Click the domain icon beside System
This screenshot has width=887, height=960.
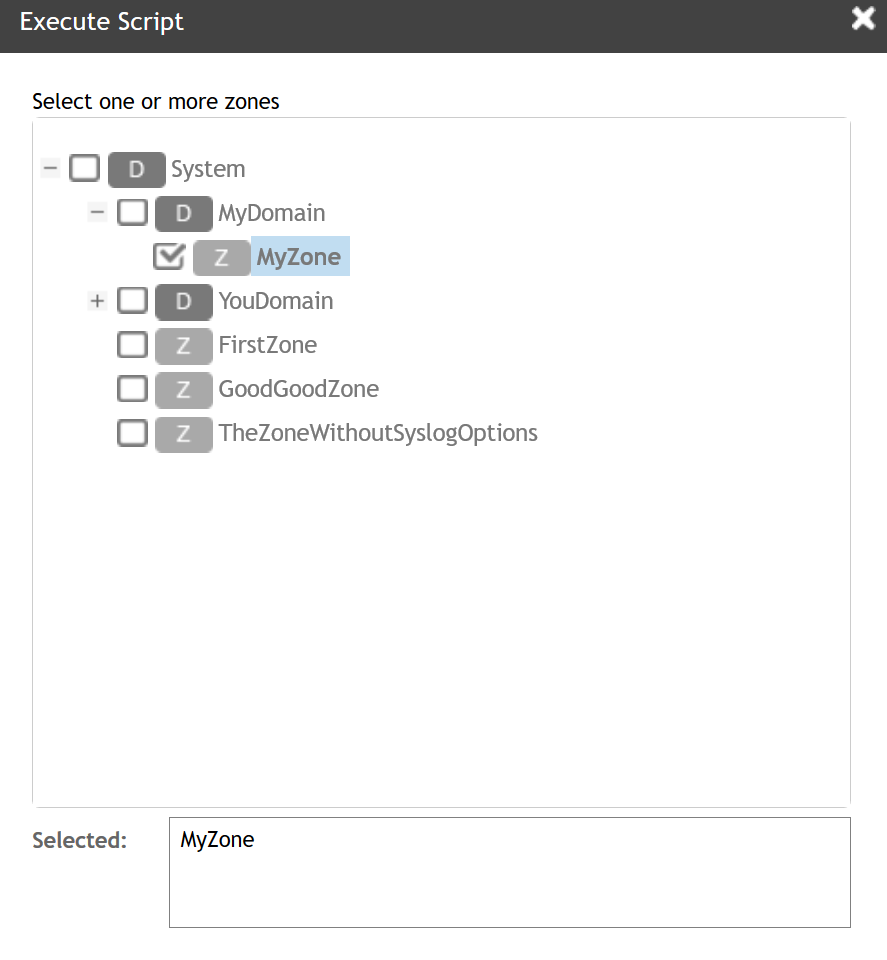tap(136, 169)
